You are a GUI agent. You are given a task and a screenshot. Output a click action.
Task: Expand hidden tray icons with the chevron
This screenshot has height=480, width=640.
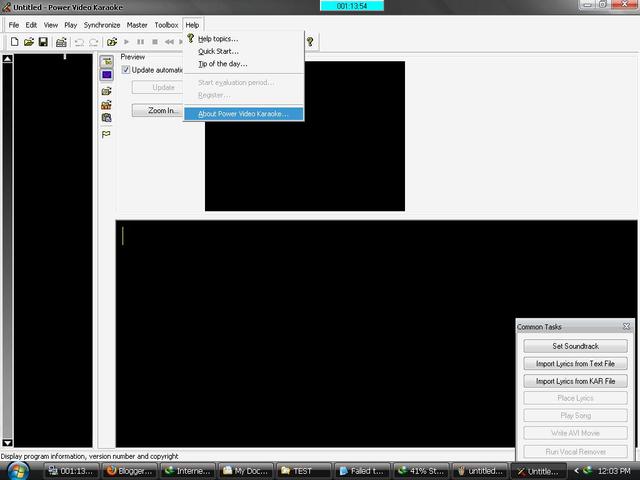(576, 471)
